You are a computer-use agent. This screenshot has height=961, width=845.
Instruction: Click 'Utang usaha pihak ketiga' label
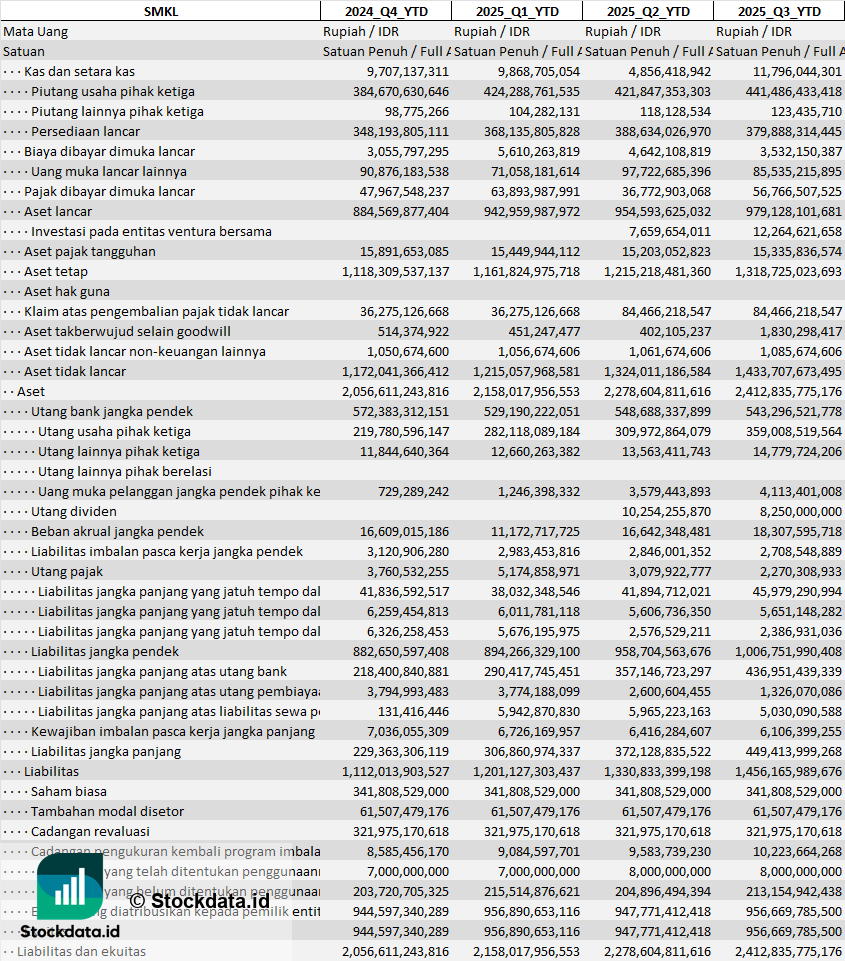[x=115, y=431]
